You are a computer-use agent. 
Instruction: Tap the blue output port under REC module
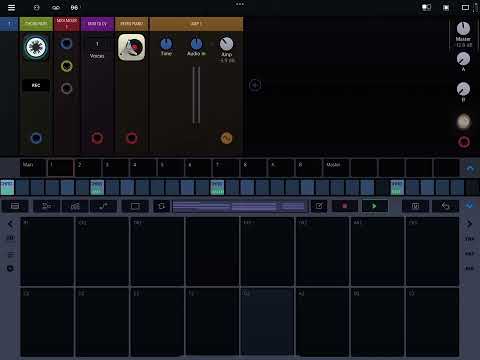click(x=36, y=138)
